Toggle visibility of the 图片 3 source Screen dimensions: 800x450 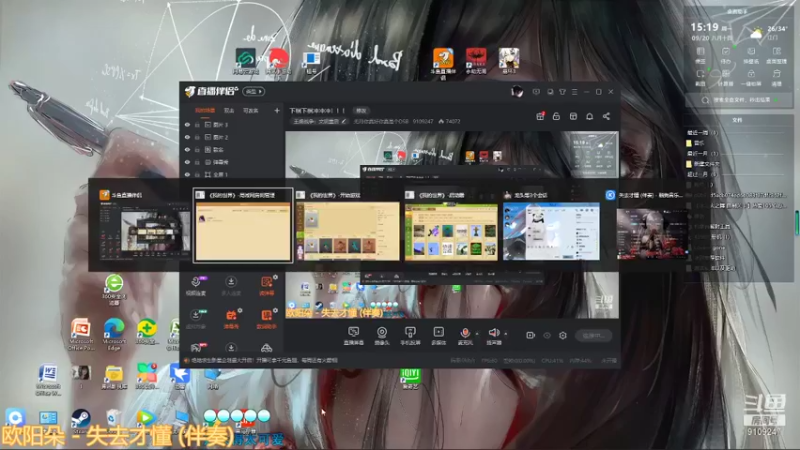click(187, 124)
